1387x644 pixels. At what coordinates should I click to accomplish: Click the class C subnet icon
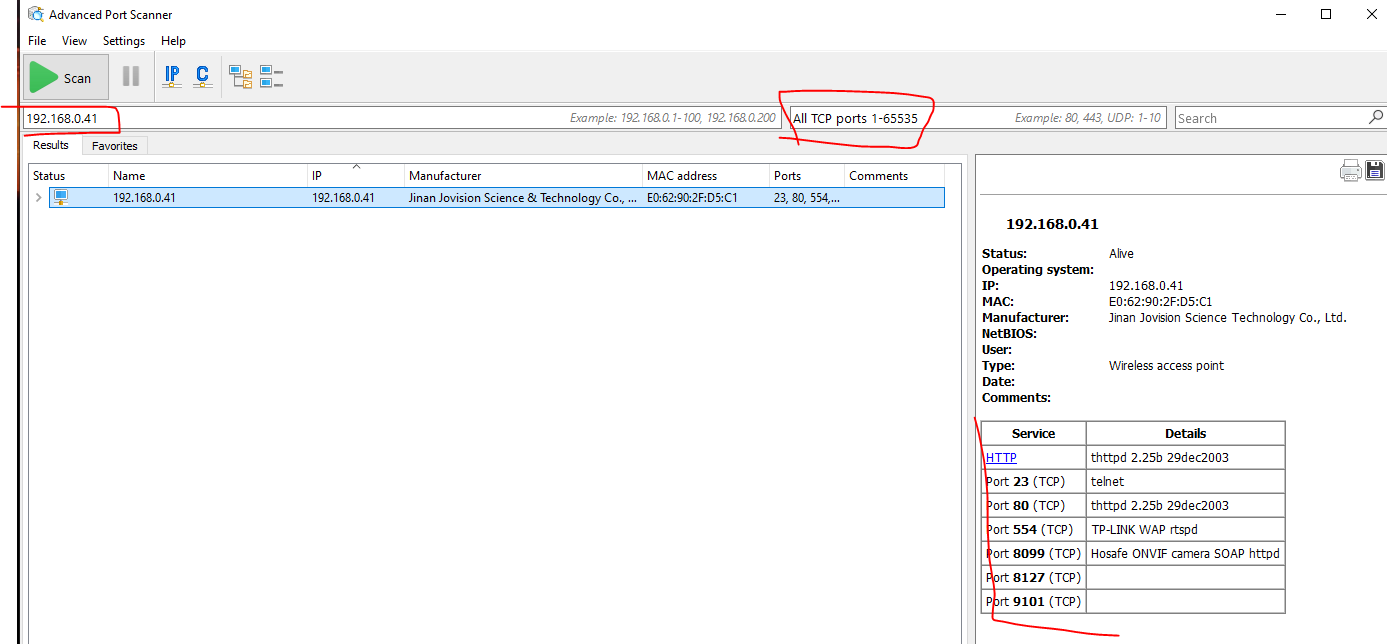(x=202, y=76)
